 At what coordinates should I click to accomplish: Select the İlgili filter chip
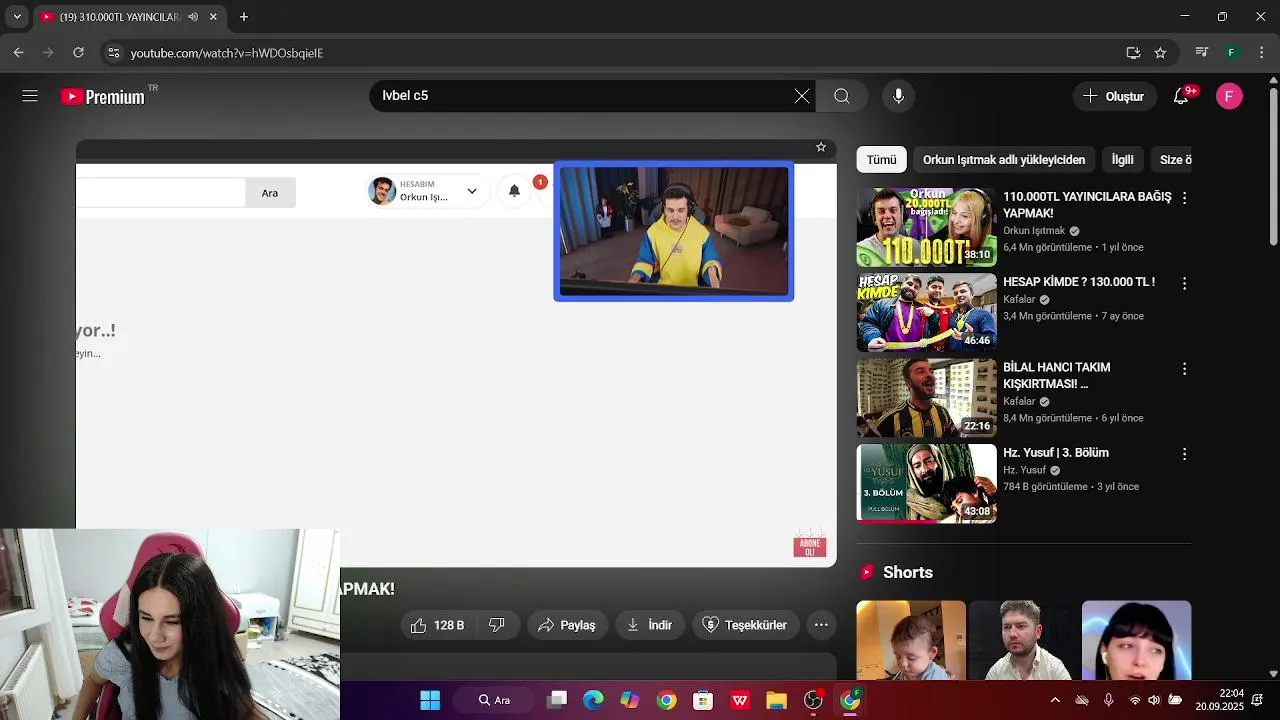coord(1122,160)
